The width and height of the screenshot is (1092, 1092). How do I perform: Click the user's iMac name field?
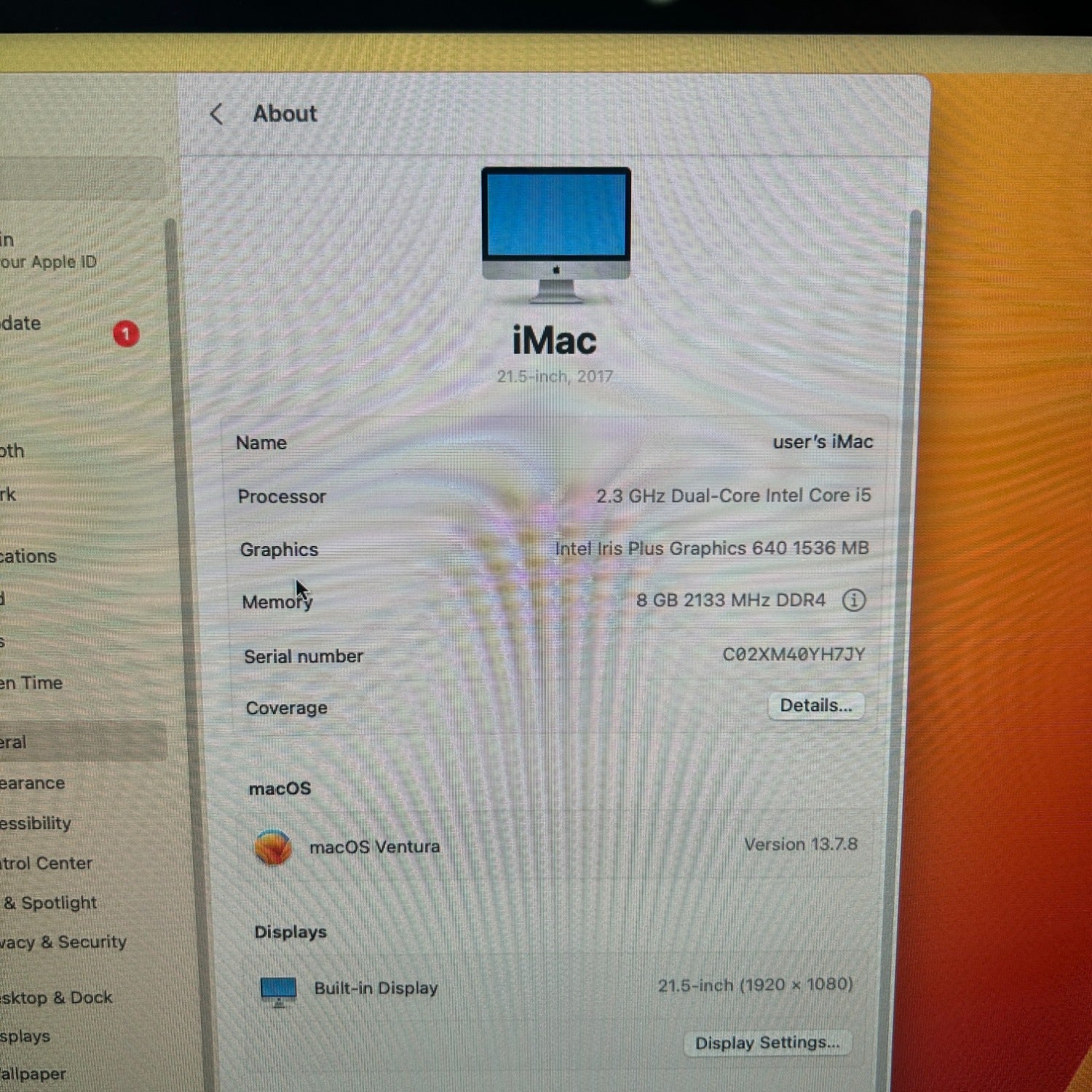click(823, 442)
